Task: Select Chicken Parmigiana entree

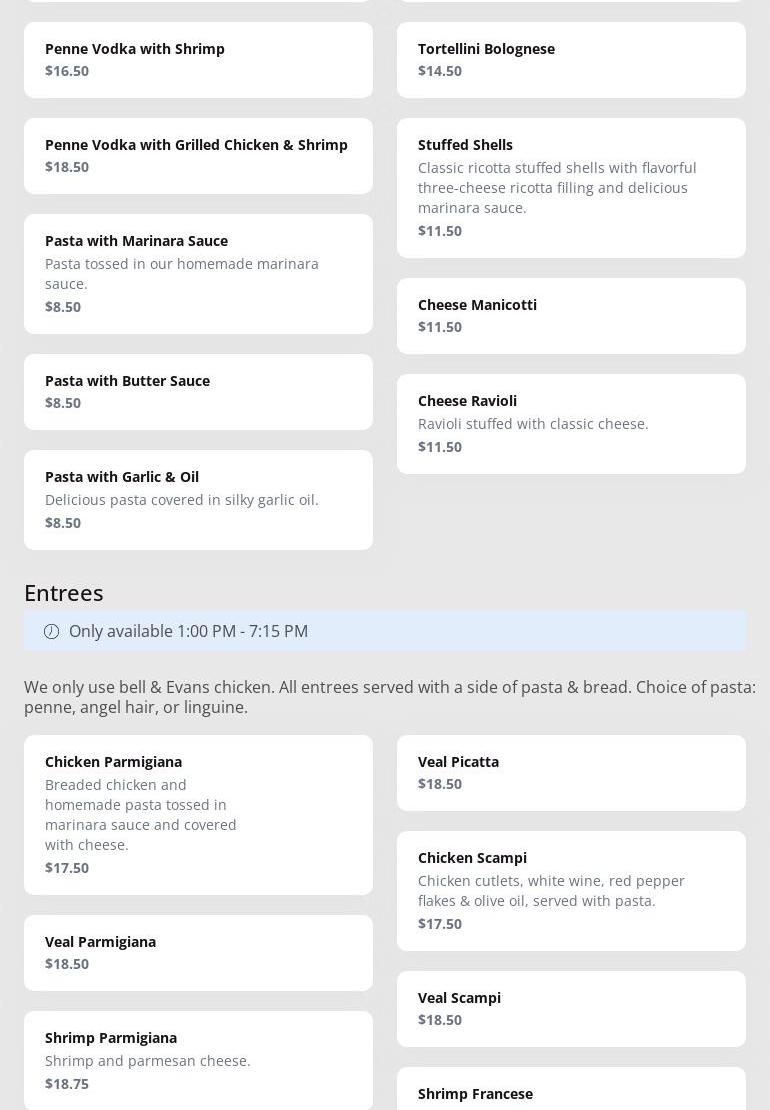Action: coord(198,814)
